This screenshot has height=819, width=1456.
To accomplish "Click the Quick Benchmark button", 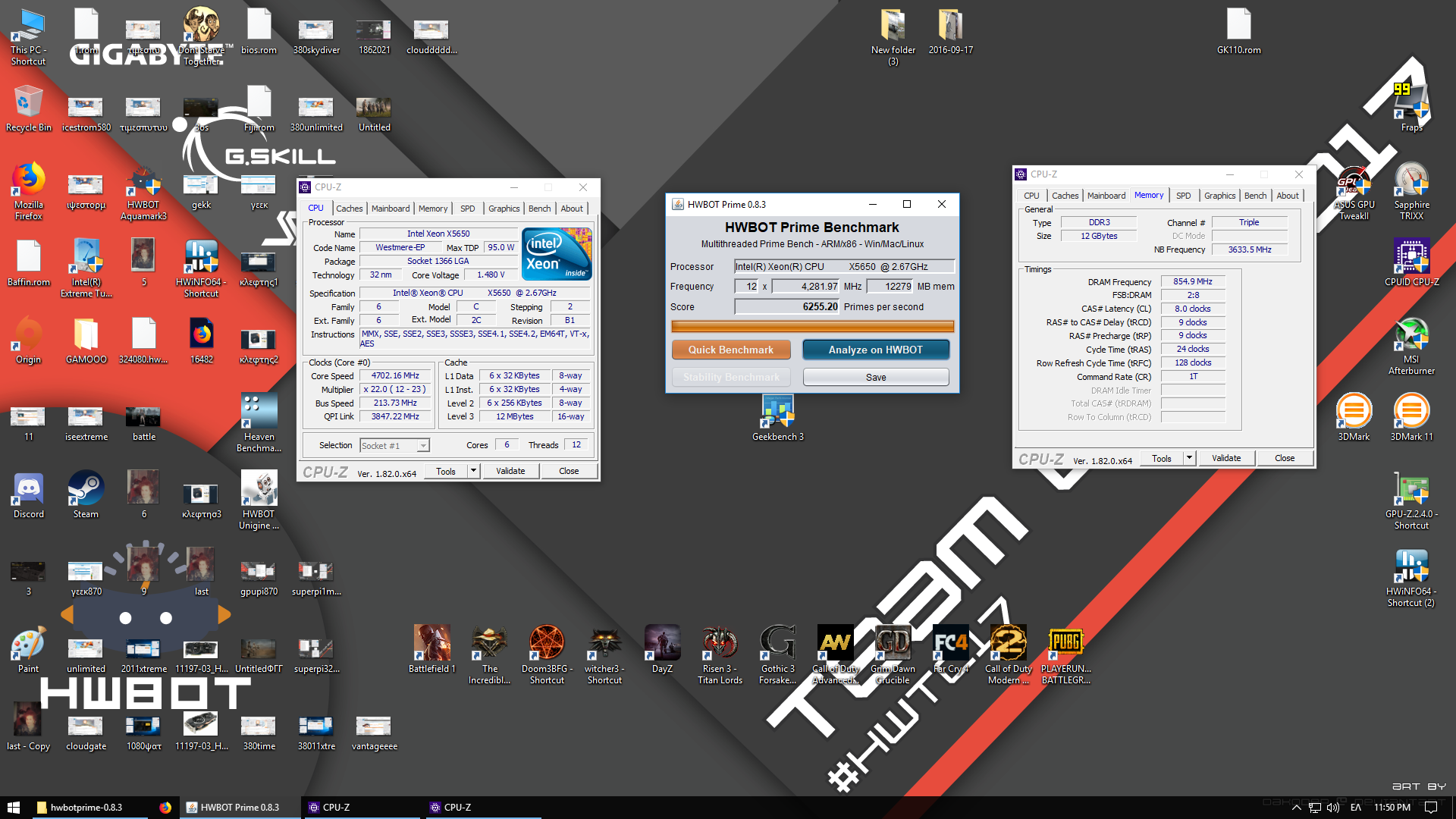I will [x=730, y=350].
